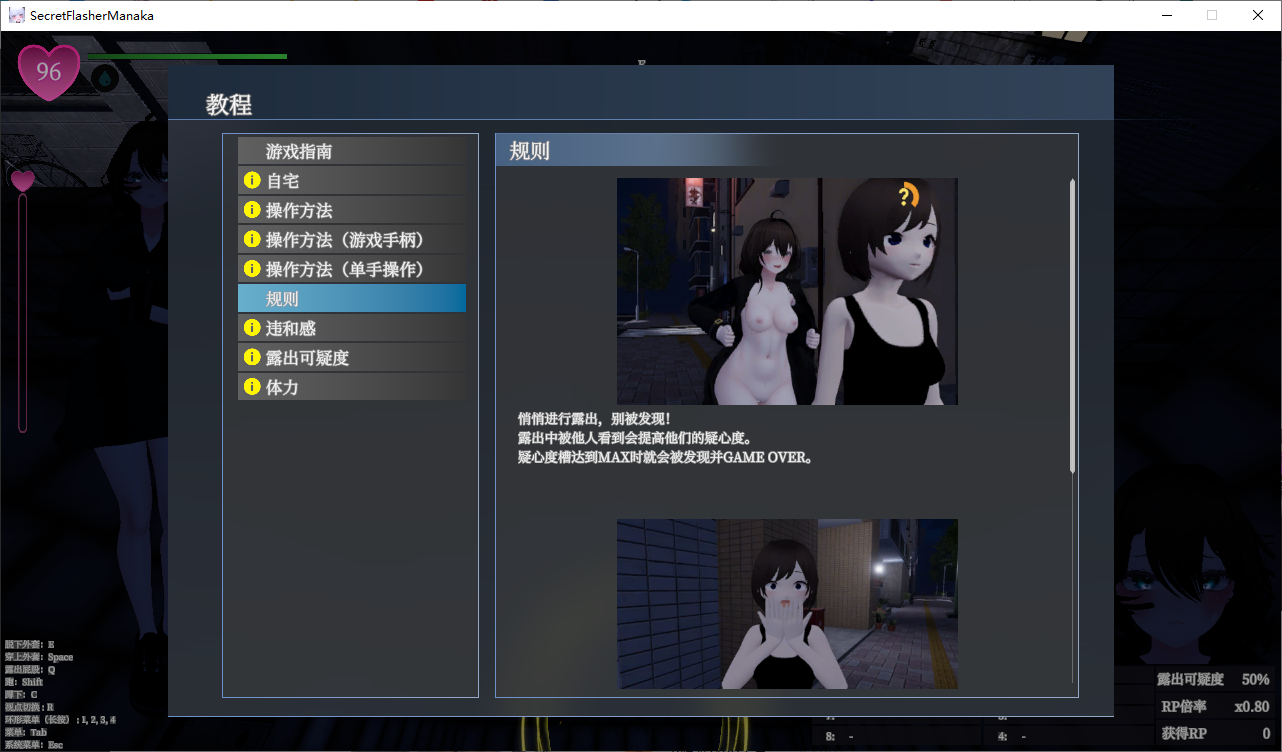Click the pink heart icon showing 96
Image resolution: width=1282 pixels, height=752 pixels.
[x=48, y=72]
